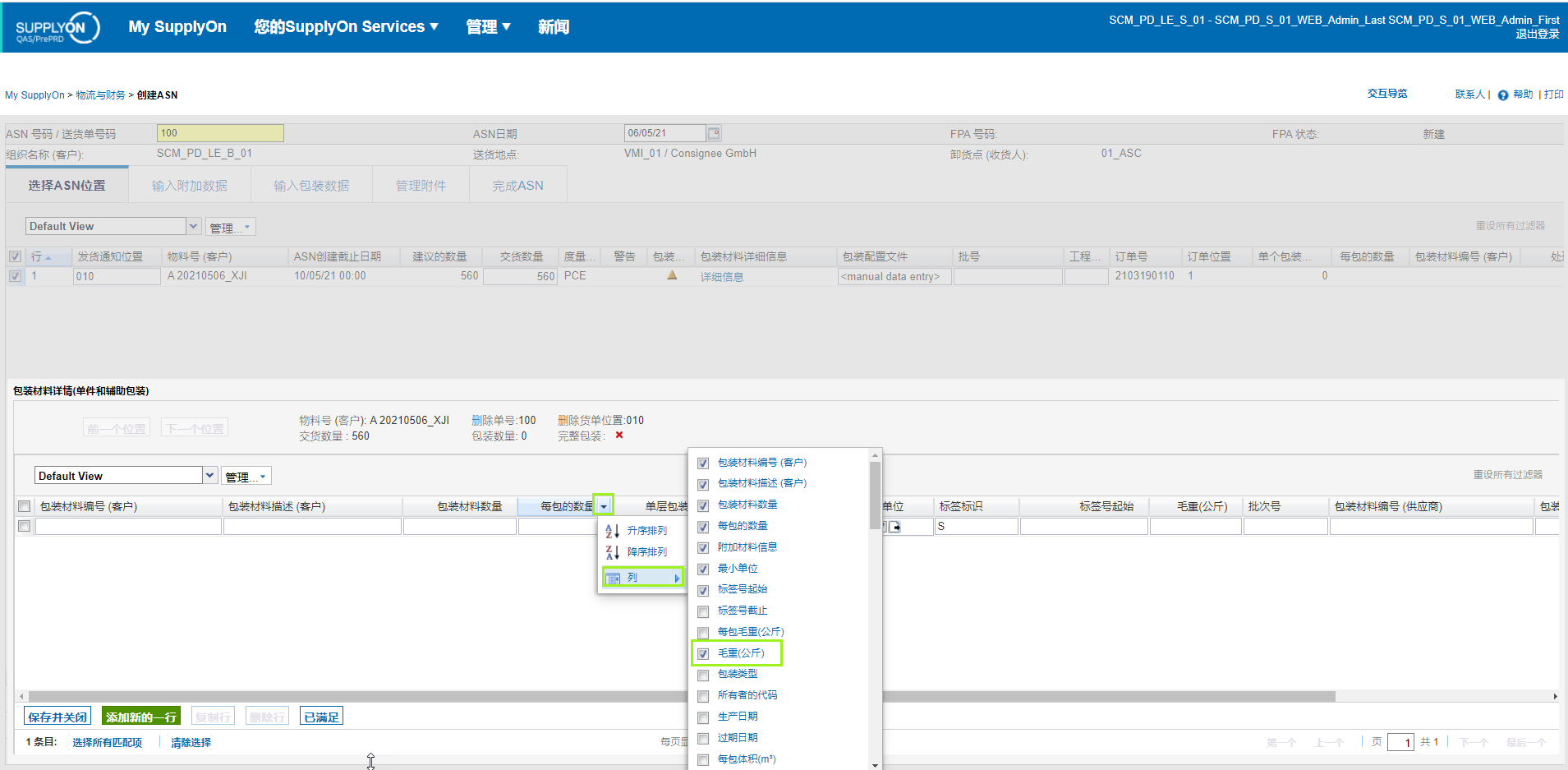Toggle 附加材料信息 column checkbox
This screenshot has height=770, width=1568.
(x=703, y=548)
